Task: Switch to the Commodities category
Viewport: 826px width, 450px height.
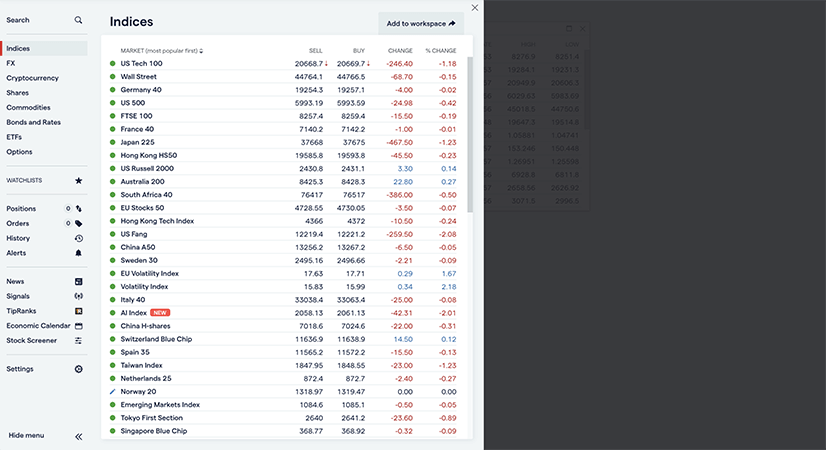Action: click(x=28, y=107)
